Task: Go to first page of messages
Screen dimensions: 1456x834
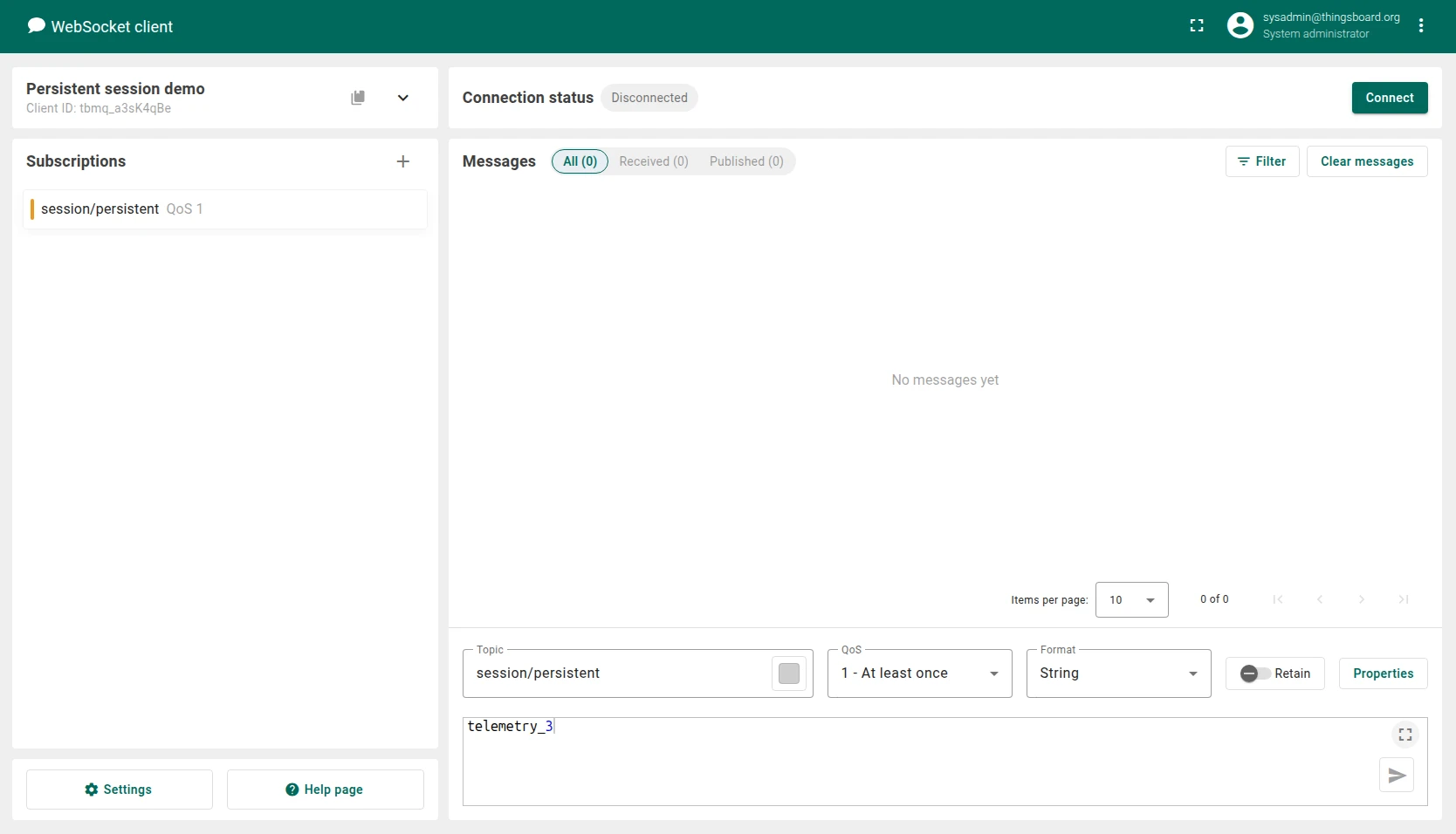Action: point(1278,599)
